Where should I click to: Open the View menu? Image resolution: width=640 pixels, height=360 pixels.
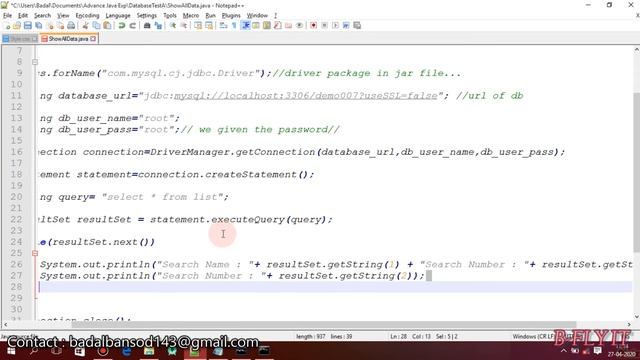(63, 16)
